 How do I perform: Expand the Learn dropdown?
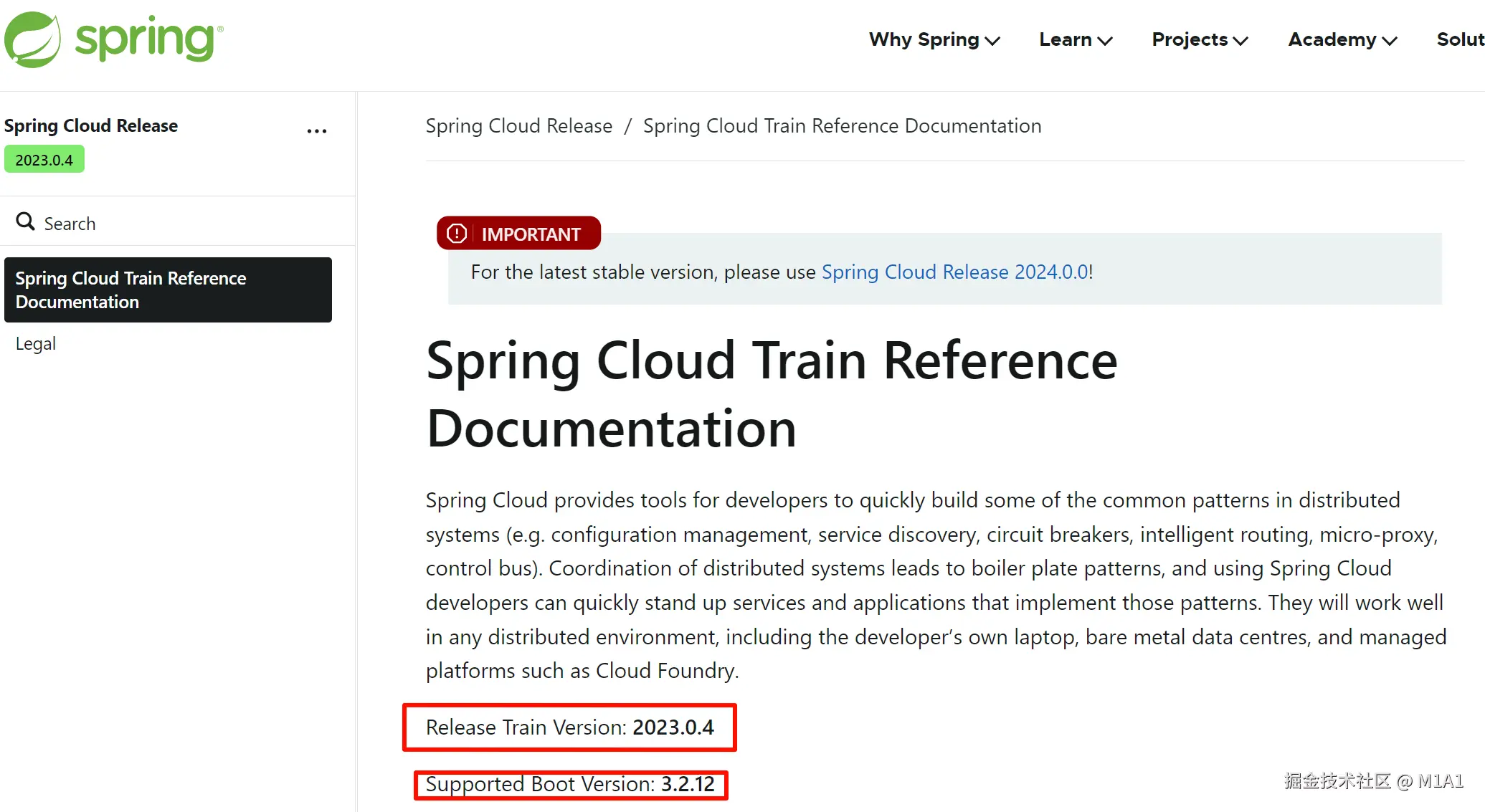click(1075, 40)
